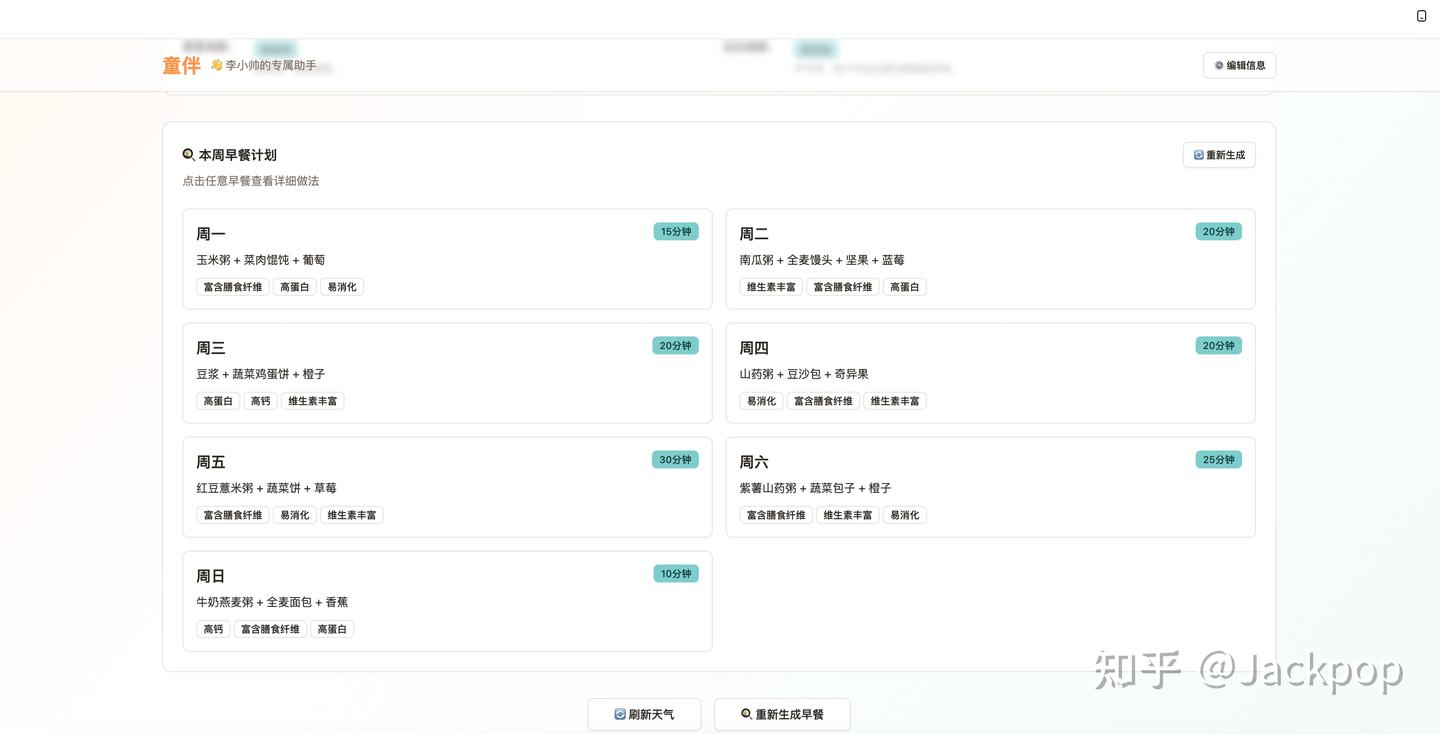Click the 10分钟 badge on Sunday

pos(676,574)
